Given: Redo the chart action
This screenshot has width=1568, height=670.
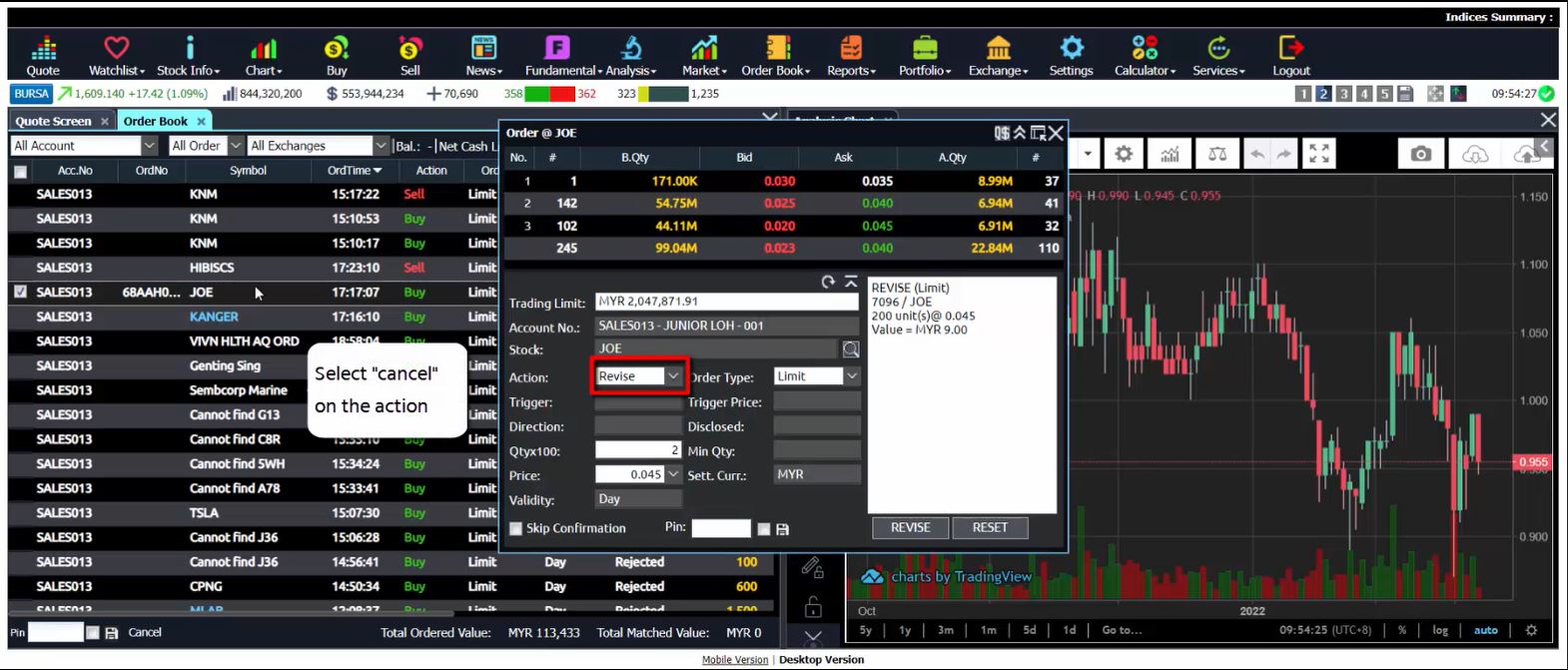Looking at the screenshot, I should point(1283,154).
